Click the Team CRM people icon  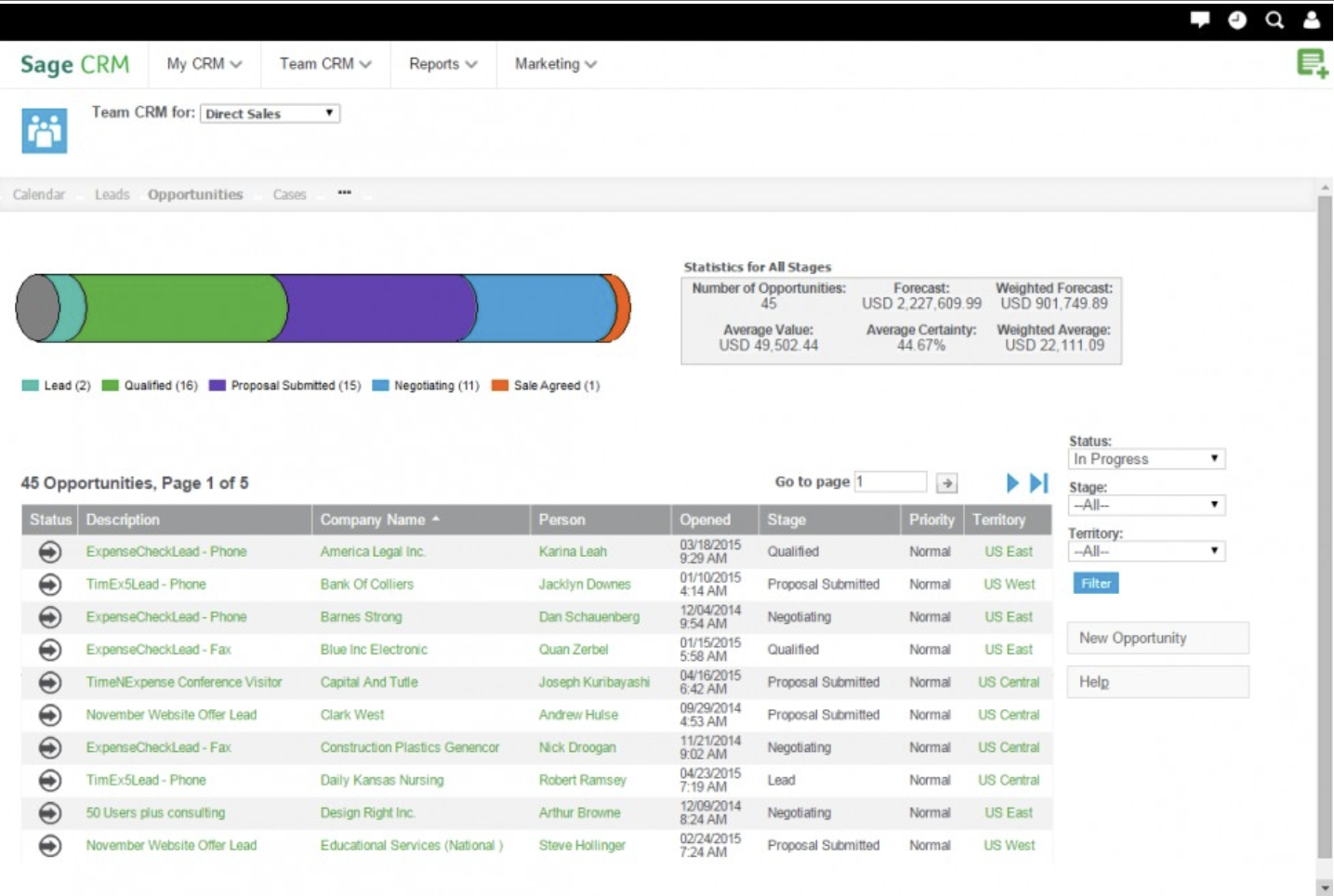[45, 131]
